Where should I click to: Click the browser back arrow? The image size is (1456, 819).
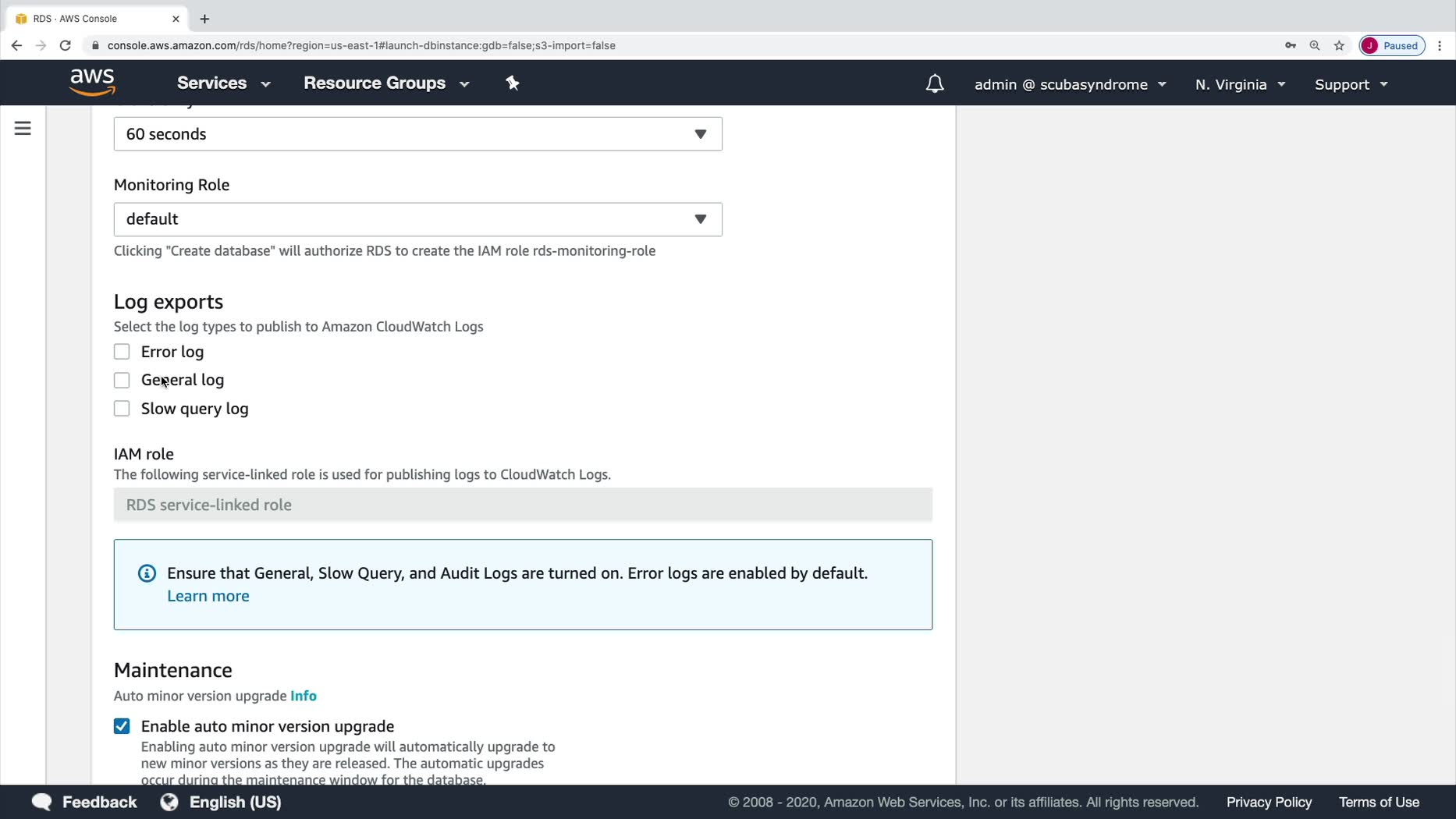pos(16,45)
